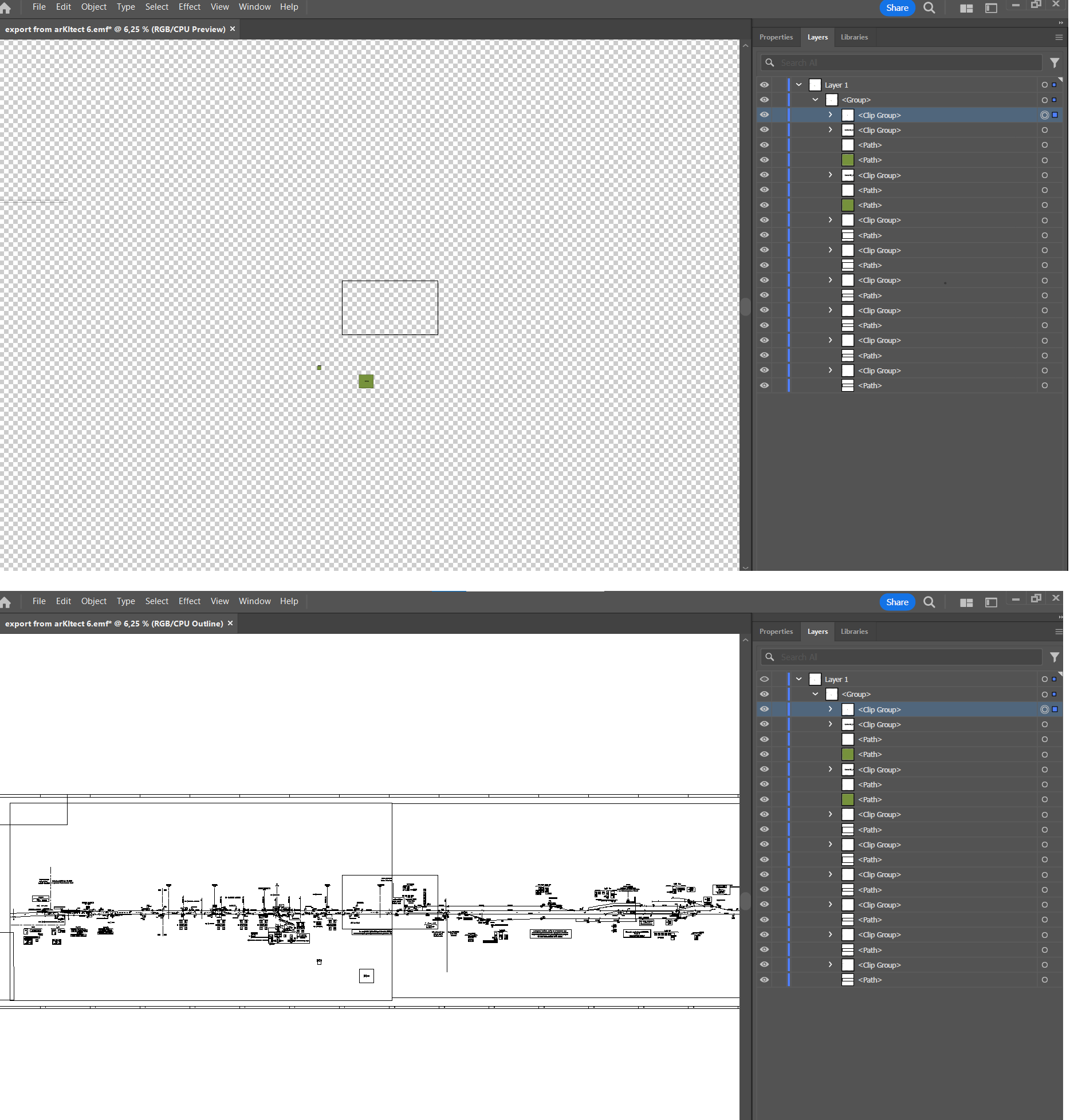The width and height of the screenshot is (1070, 1120).
Task: Hide the bottom Path layer in the Outline window
Action: click(x=764, y=979)
